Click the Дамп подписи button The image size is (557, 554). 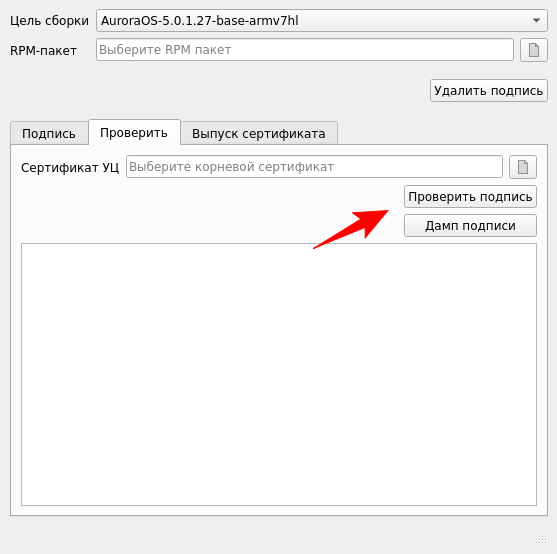pyautogui.click(x=470, y=226)
